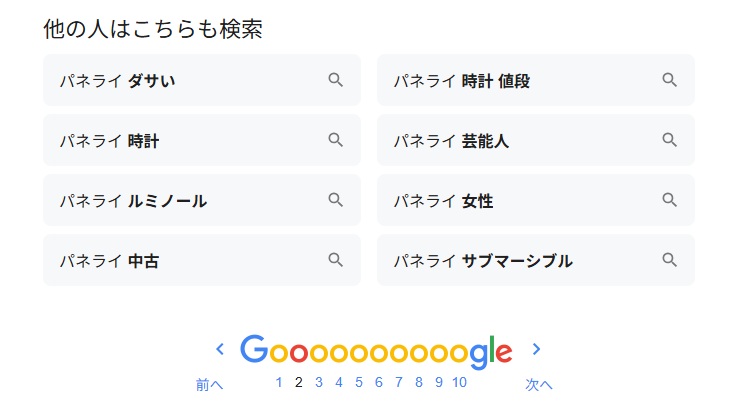This screenshot has height=406, width=736.
Task: Navigate to results page 7
Action: (x=399, y=382)
